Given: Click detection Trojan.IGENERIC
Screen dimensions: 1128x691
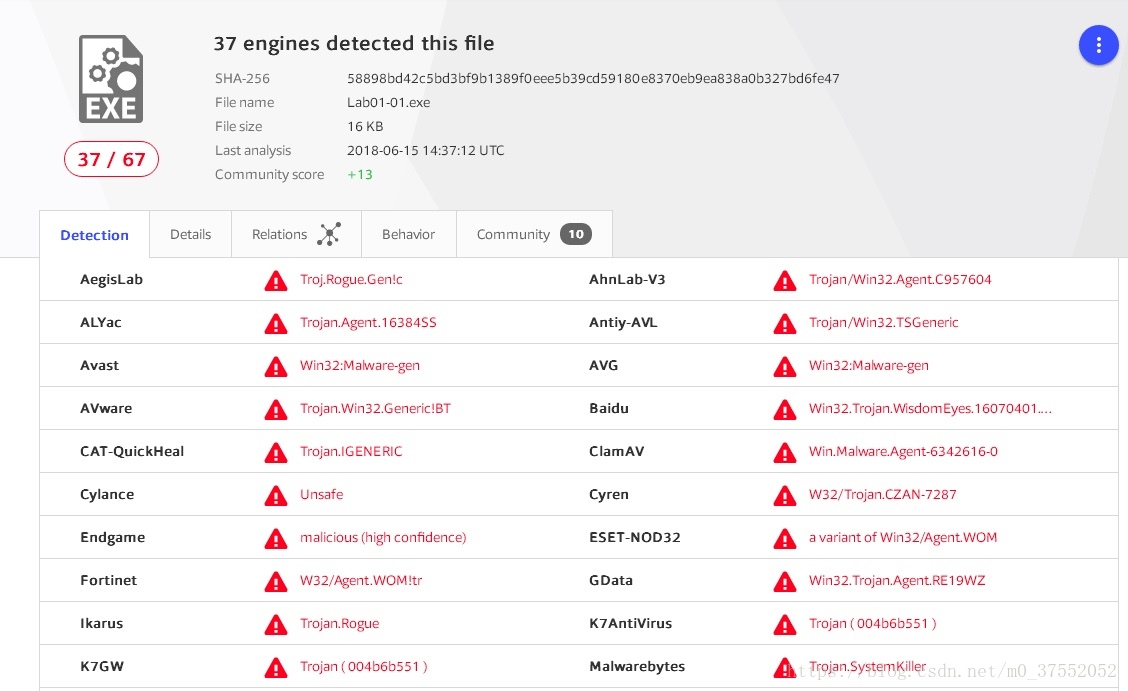Looking at the screenshot, I should (351, 452).
